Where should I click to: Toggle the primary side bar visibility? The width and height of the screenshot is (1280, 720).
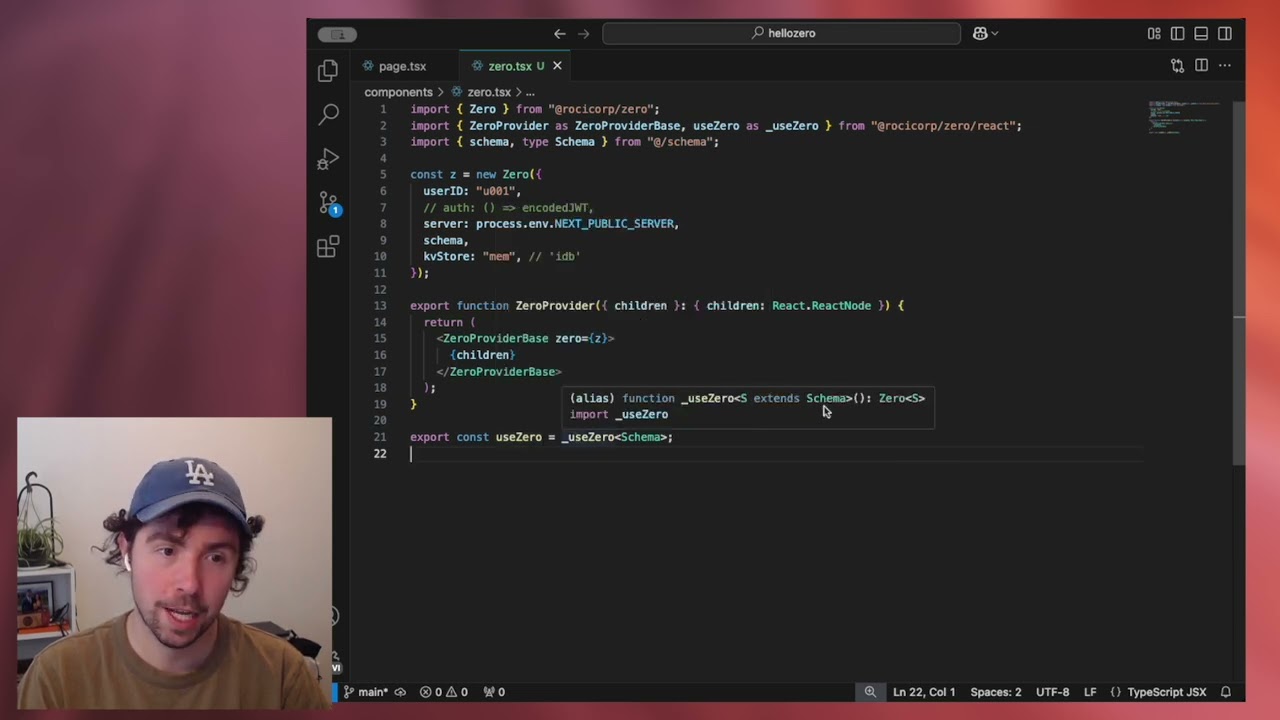click(x=1177, y=33)
